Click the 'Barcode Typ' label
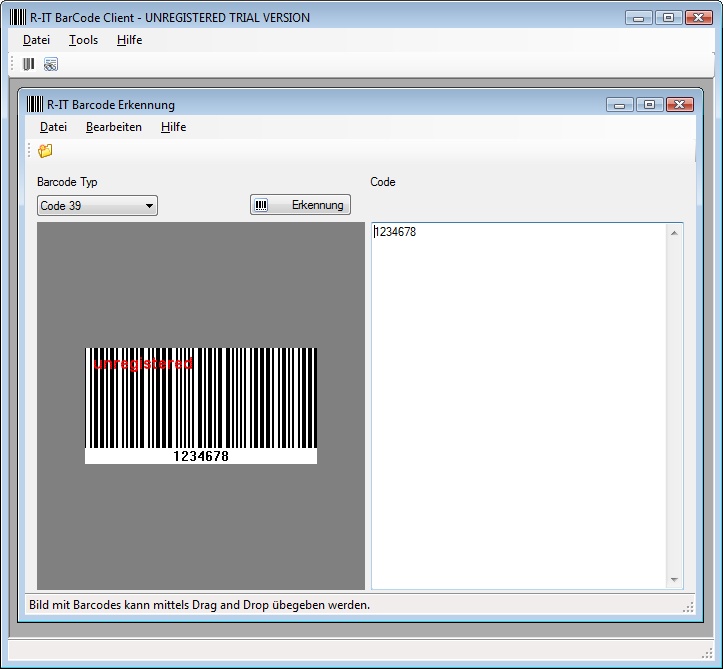The height and width of the screenshot is (669, 723). pos(67,182)
